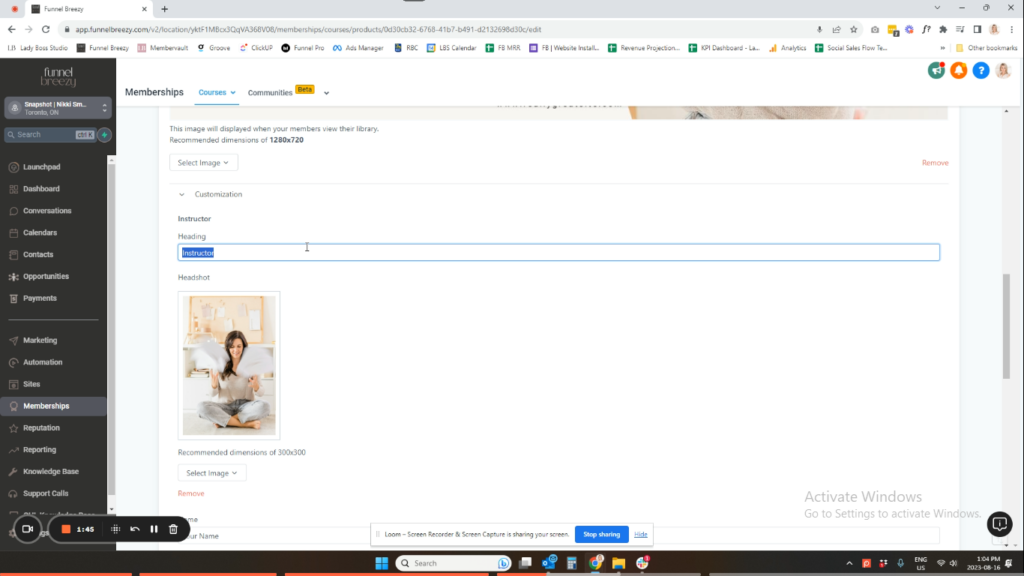Open the Snapshot account location switcher

pyautogui.click(x=57, y=108)
